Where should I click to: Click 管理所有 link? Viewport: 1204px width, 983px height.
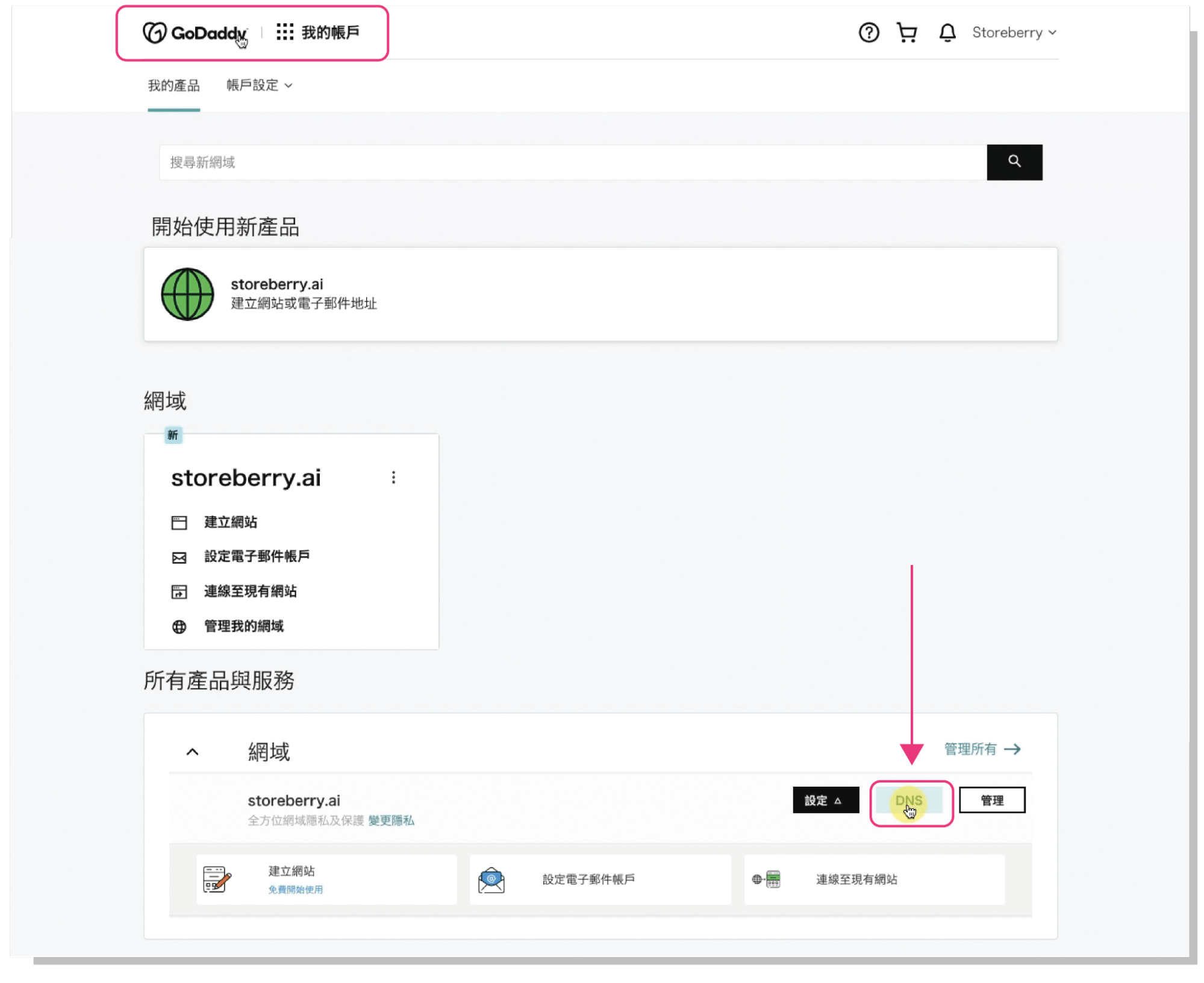coord(970,749)
